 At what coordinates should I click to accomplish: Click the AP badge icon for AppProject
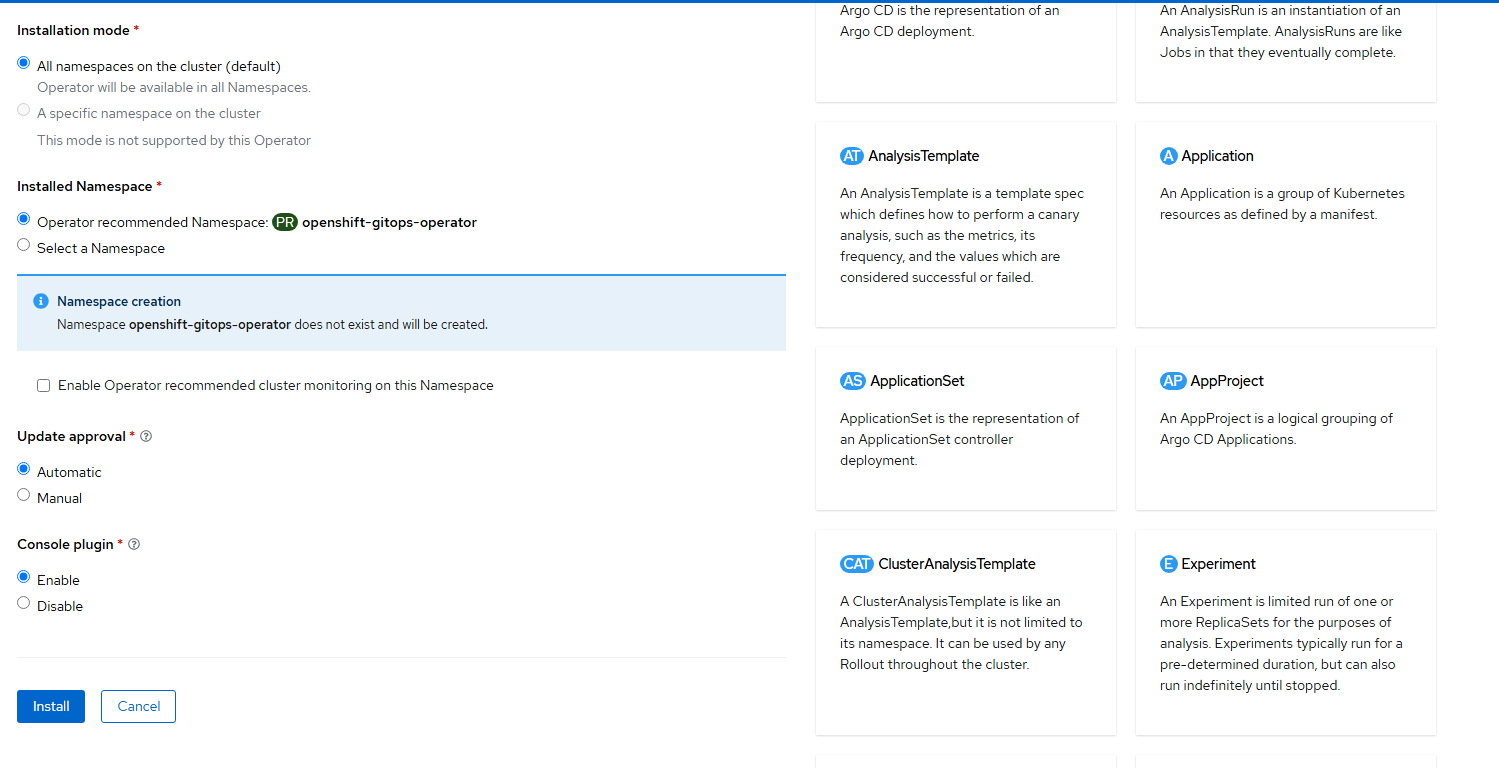coord(1173,381)
